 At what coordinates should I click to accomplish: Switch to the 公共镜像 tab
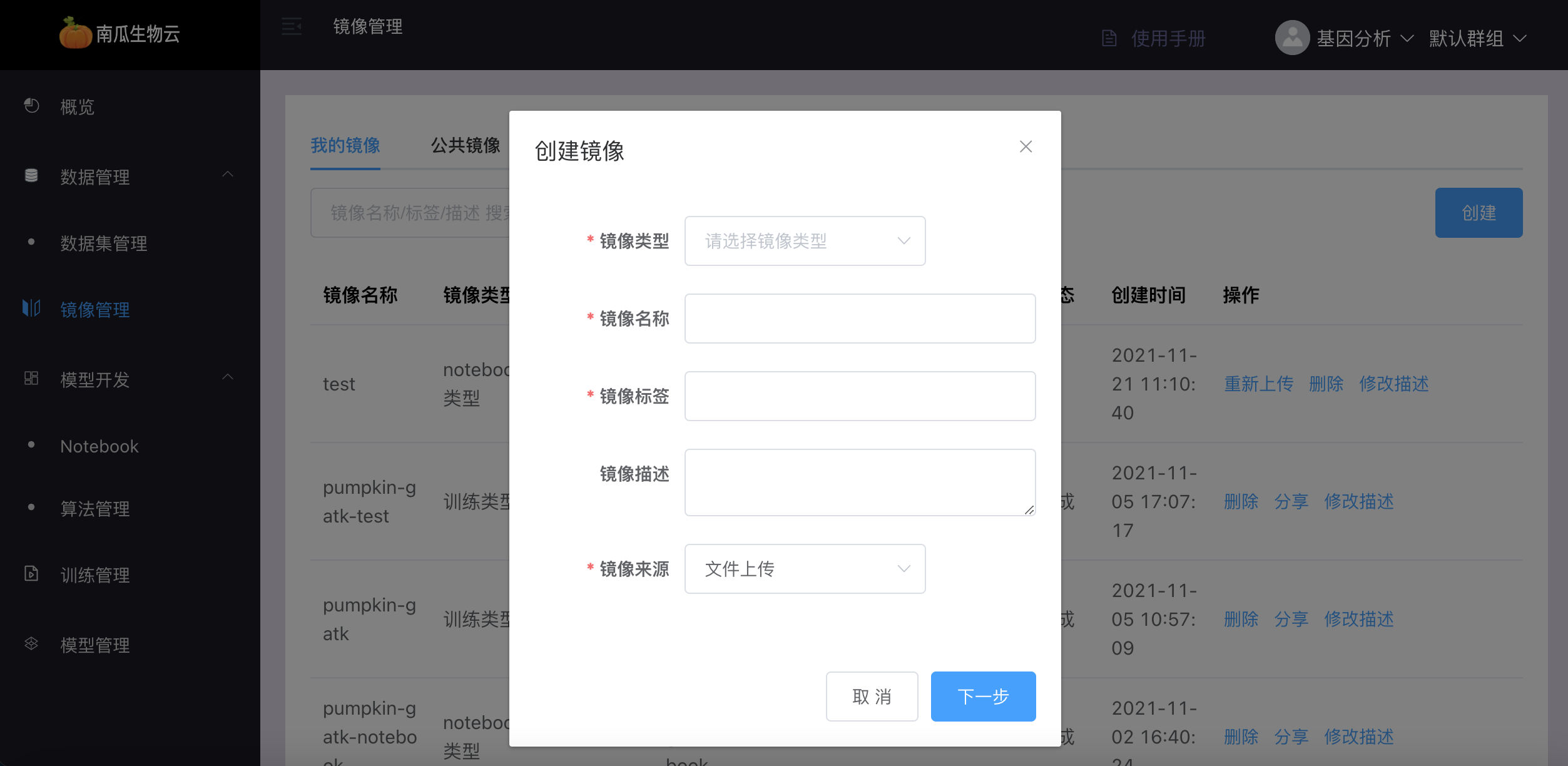pyautogui.click(x=466, y=146)
